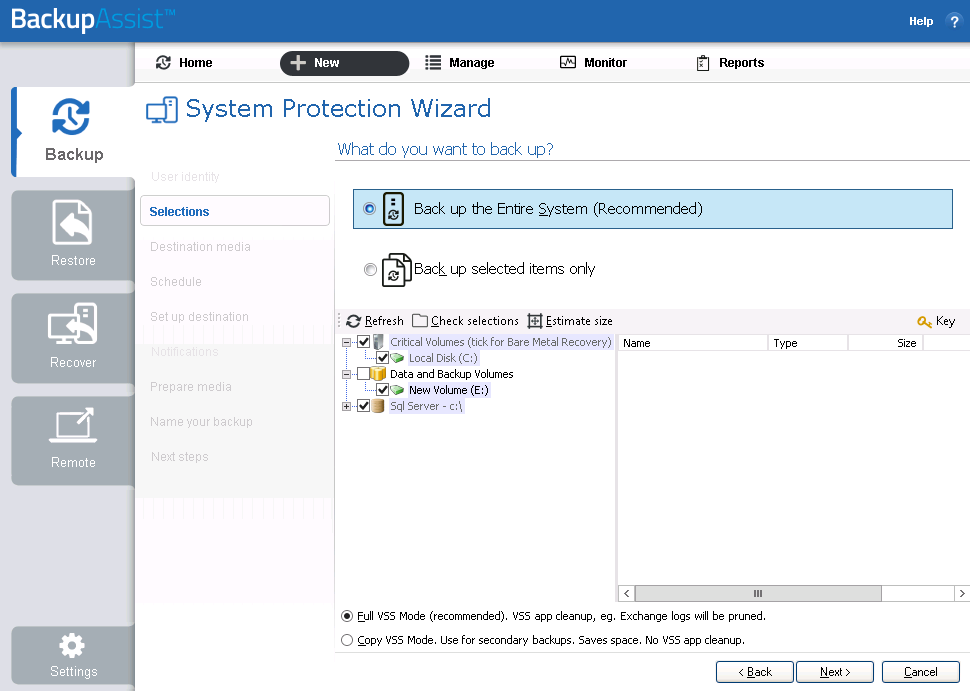Image resolution: width=970 pixels, height=691 pixels.
Task: Click the Help link
Action: tap(921, 21)
